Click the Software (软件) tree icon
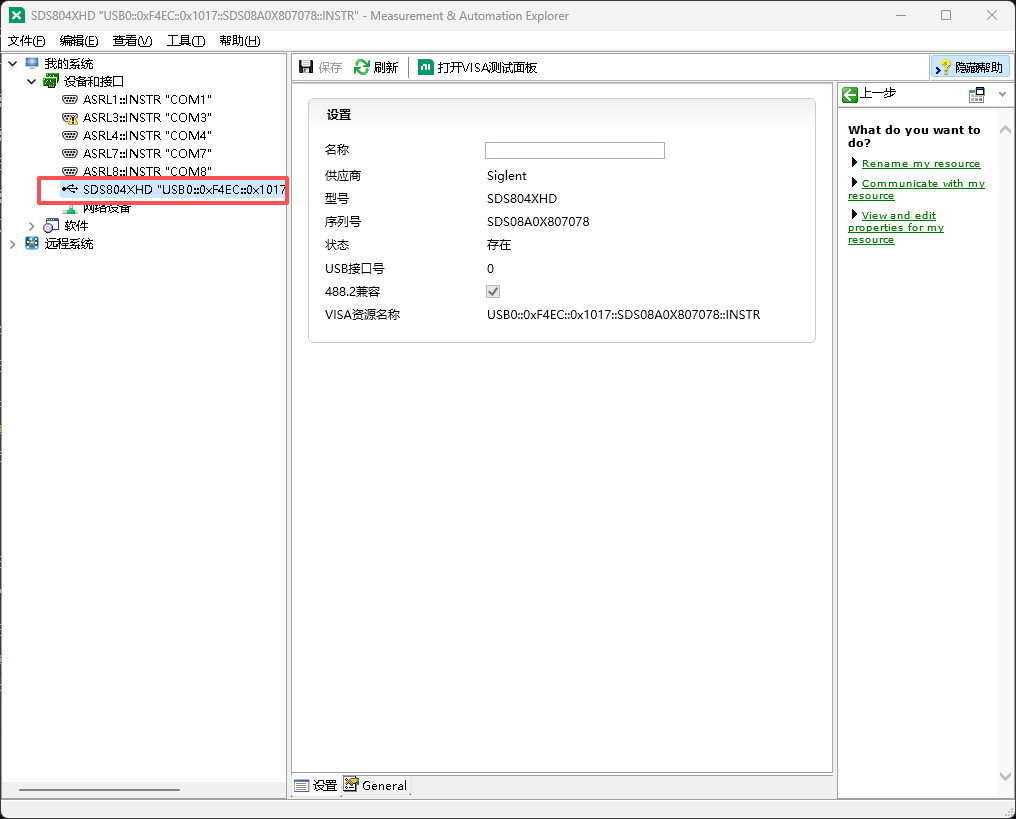 pos(51,225)
